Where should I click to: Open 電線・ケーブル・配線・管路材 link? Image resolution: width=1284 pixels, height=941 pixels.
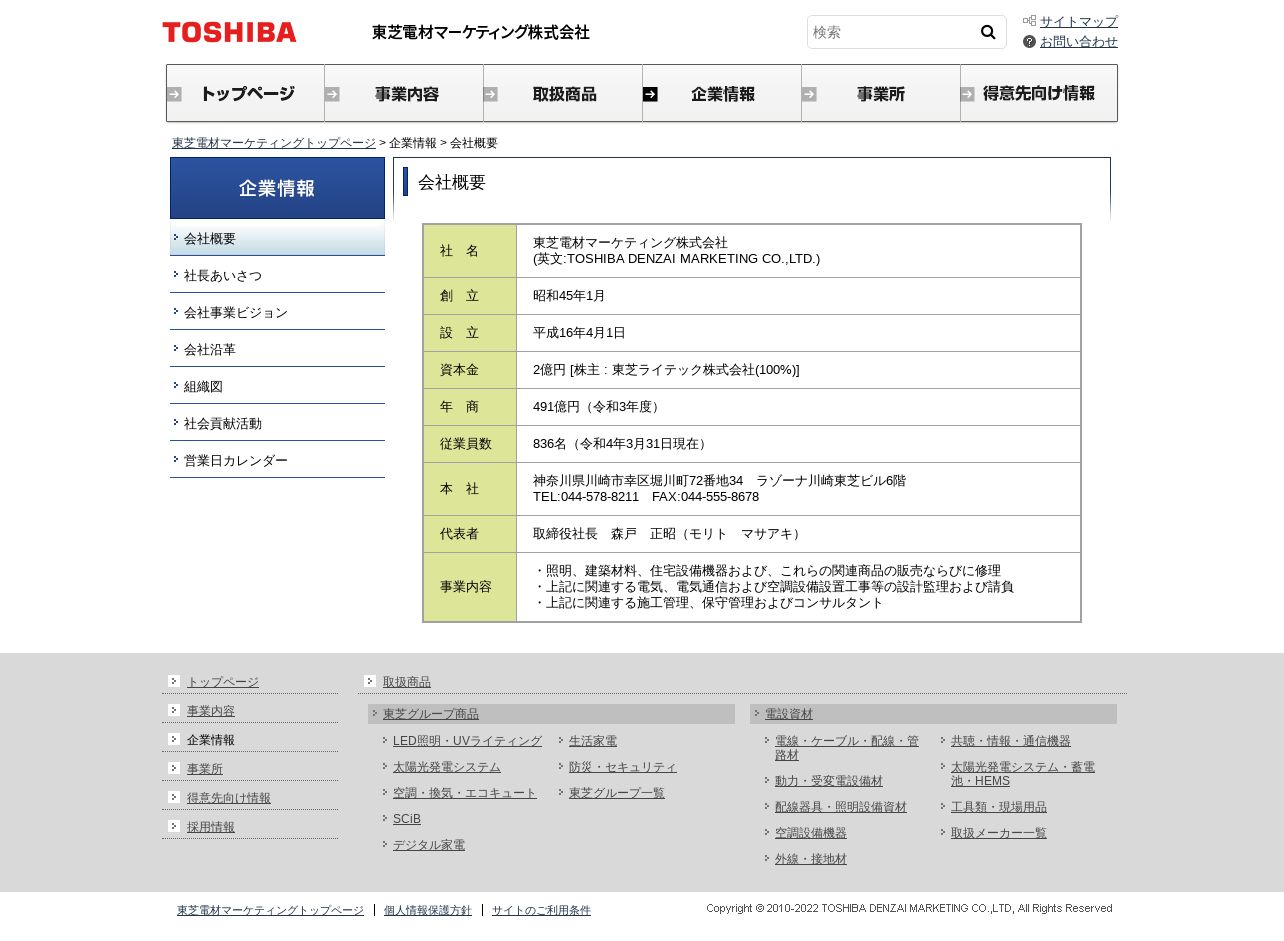(x=847, y=748)
